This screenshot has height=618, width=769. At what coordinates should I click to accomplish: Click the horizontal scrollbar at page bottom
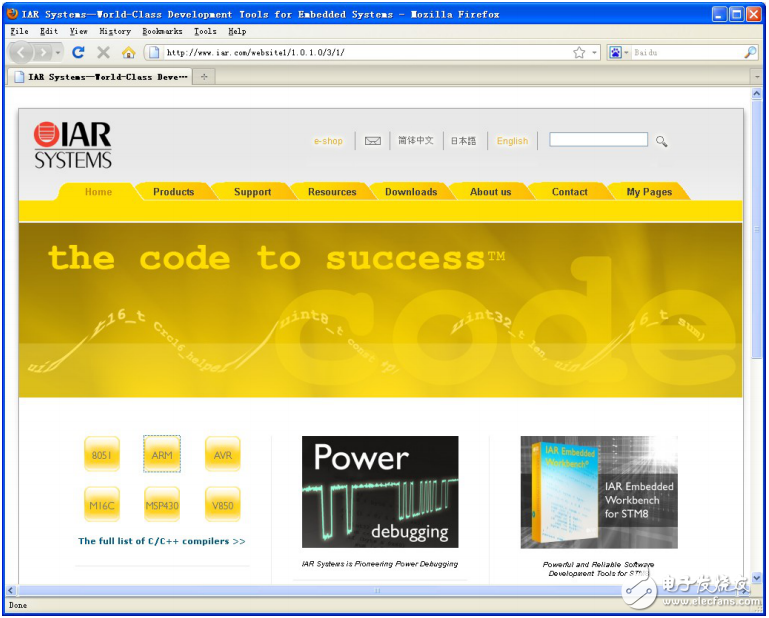coord(376,590)
